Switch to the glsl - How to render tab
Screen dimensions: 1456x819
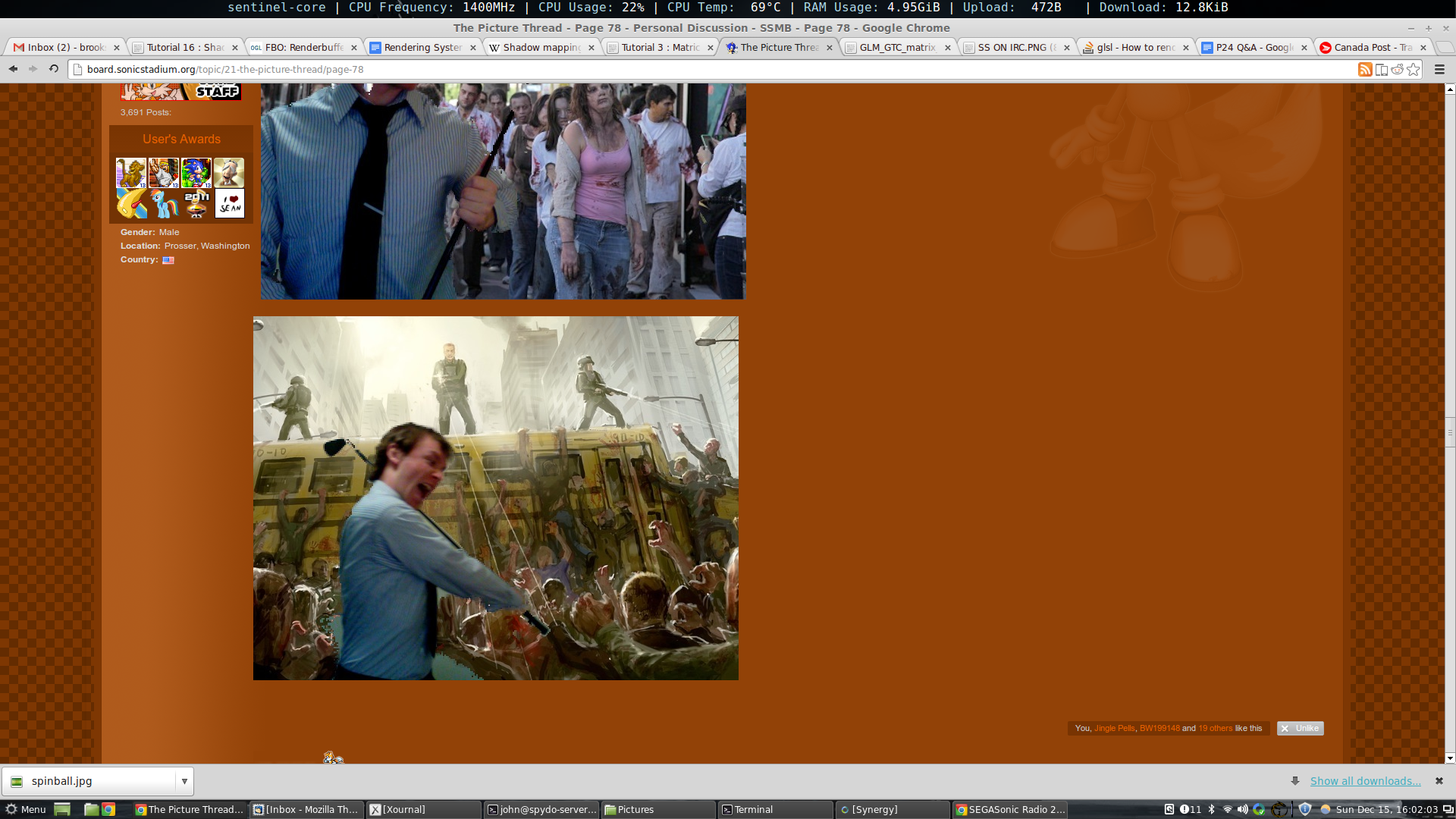click(x=1135, y=47)
